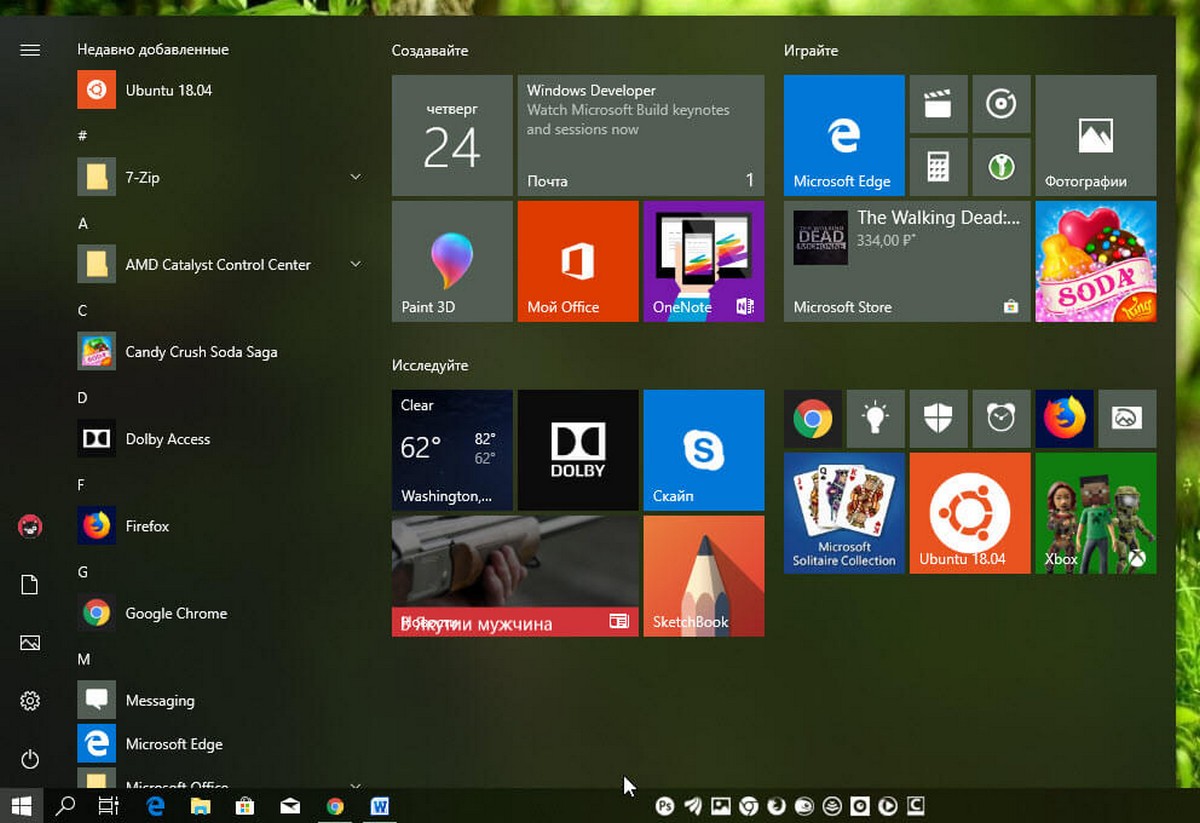Click the letter M list header
The image size is (1200, 823).
[x=84, y=659]
